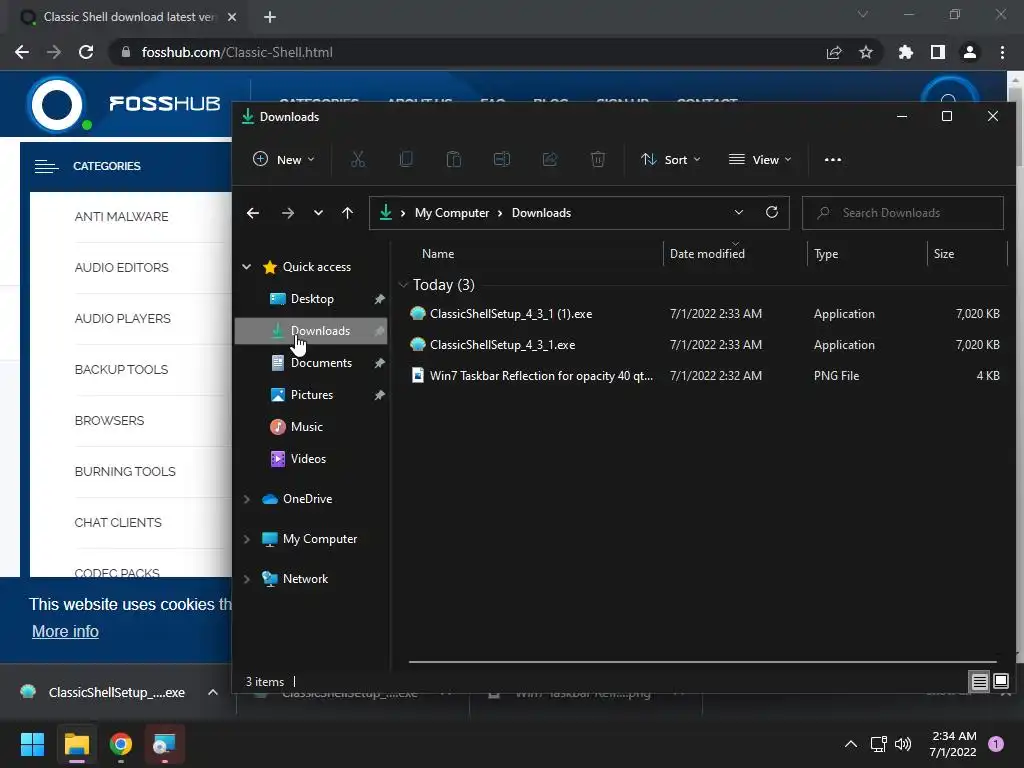Click Chrome icon on taskbar
The height and width of the screenshot is (768, 1024).
click(121, 744)
